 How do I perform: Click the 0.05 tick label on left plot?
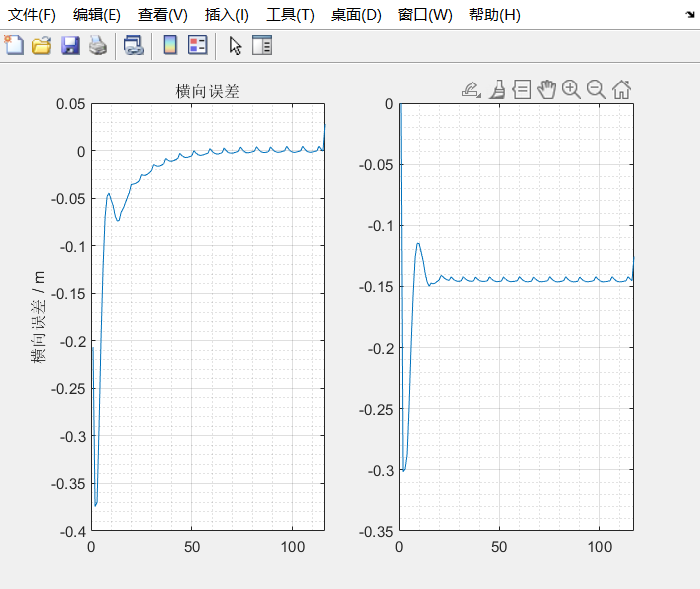[71, 104]
